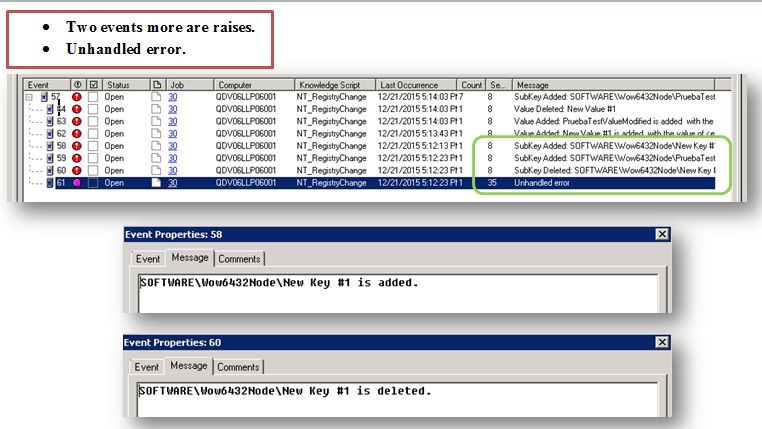
Task: Switch to Event tab in Event Properties: 60
Action: pos(147,367)
